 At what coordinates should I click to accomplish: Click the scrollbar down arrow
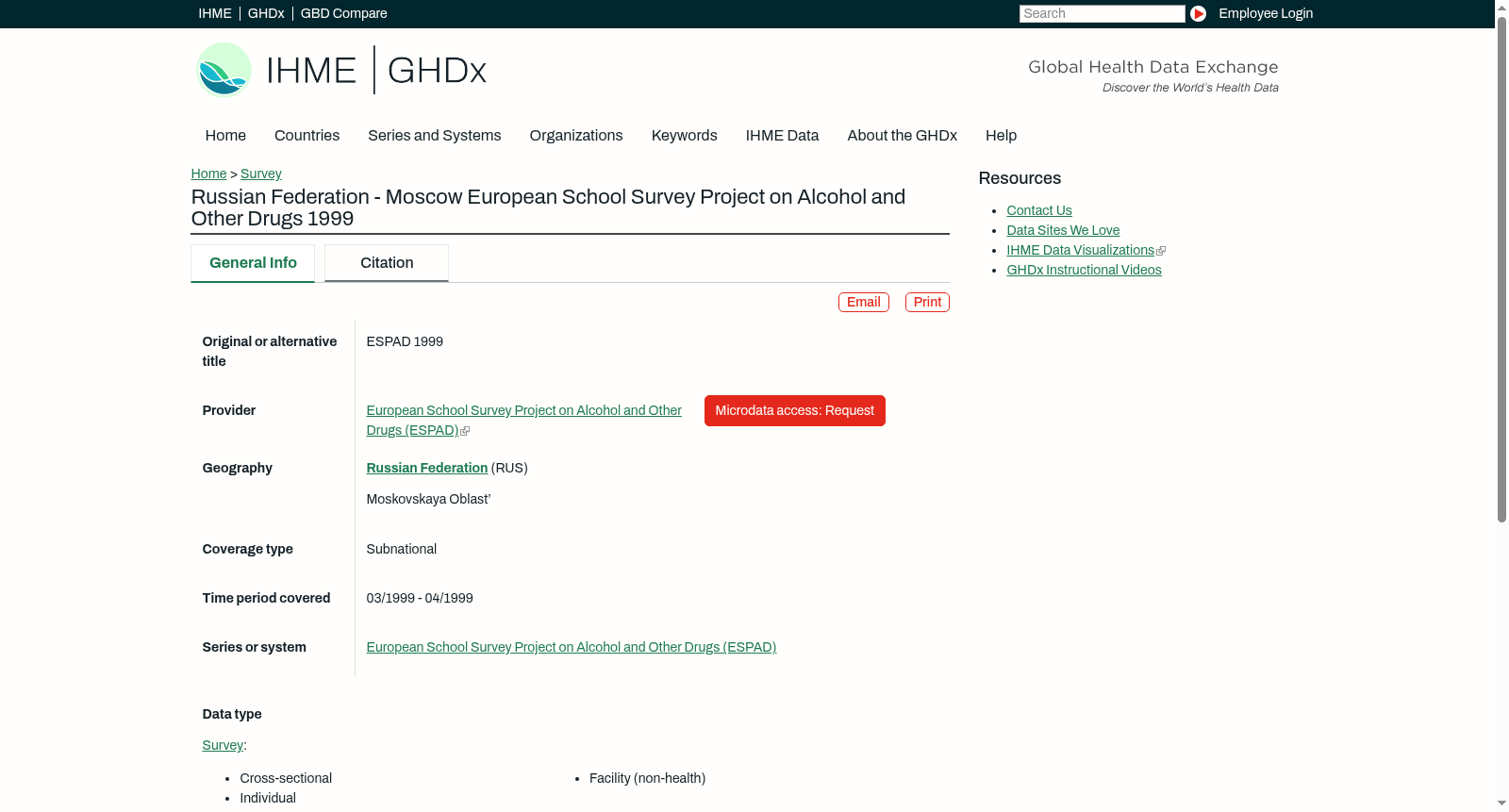(x=1501, y=804)
